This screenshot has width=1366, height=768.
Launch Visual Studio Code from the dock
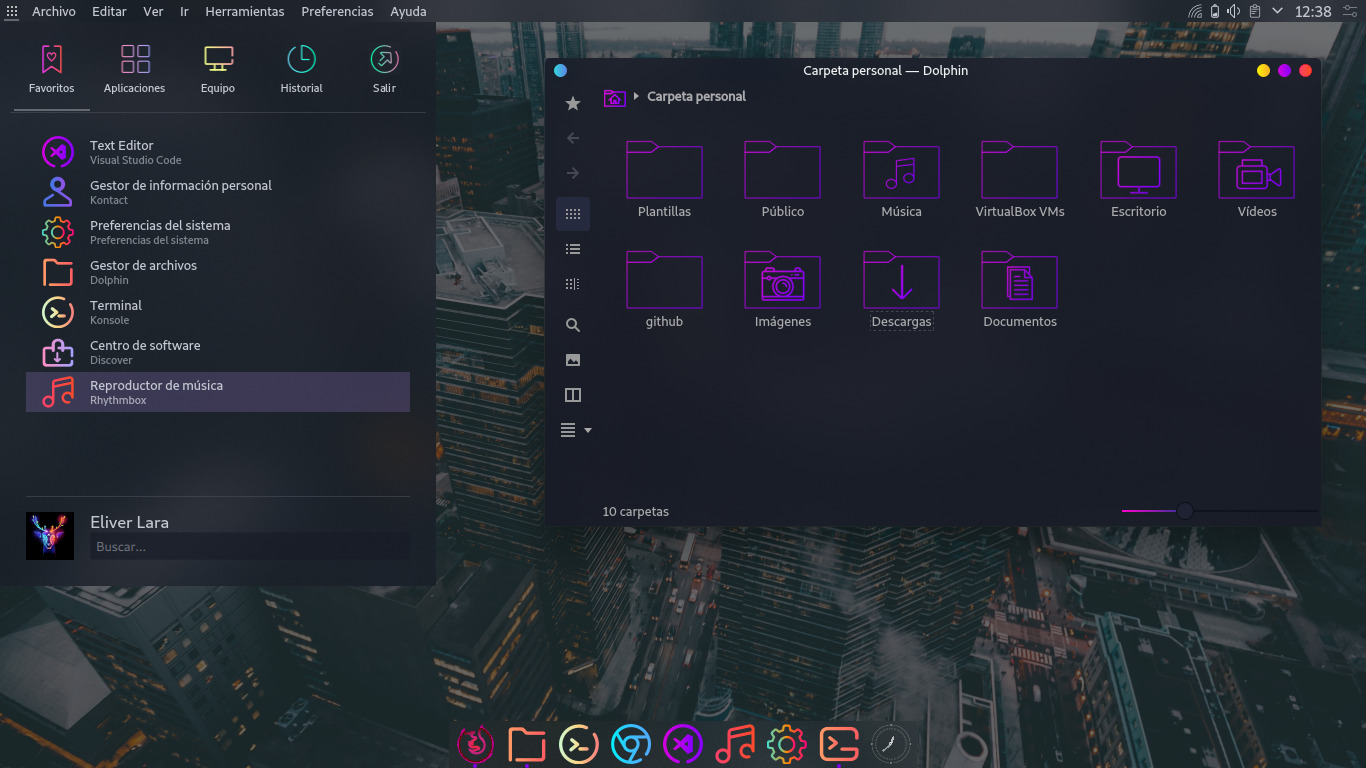(x=683, y=744)
